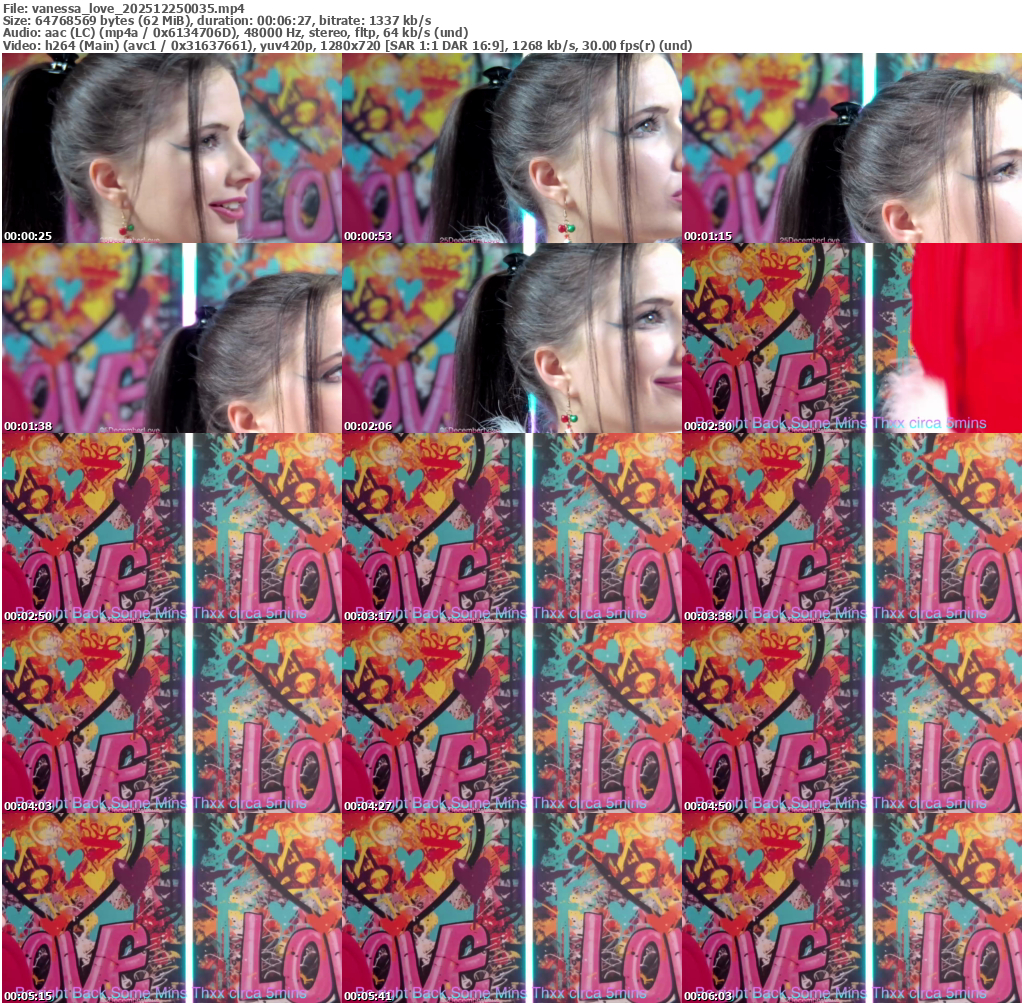This screenshot has height=1003, width=1024.
Task: Select the frame stamped 00:02:30
Action: [x=852, y=338]
